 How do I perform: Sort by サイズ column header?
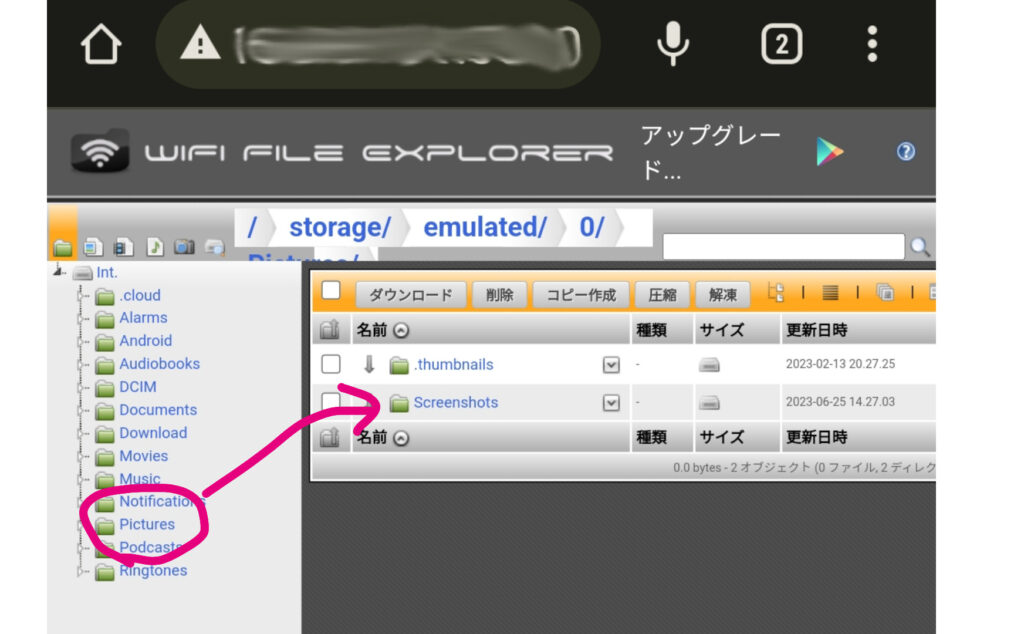[x=722, y=330]
